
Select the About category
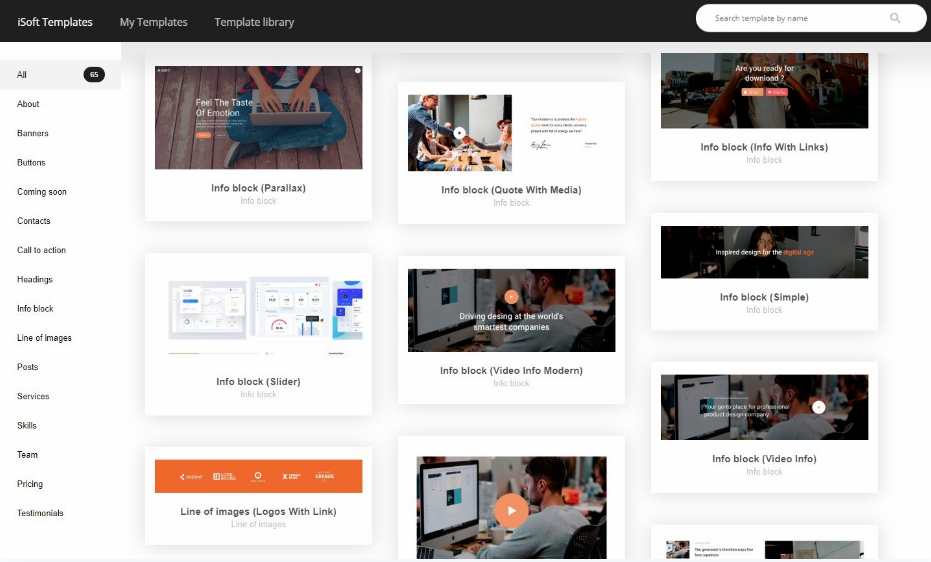pyautogui.click(x=28, y=104)
